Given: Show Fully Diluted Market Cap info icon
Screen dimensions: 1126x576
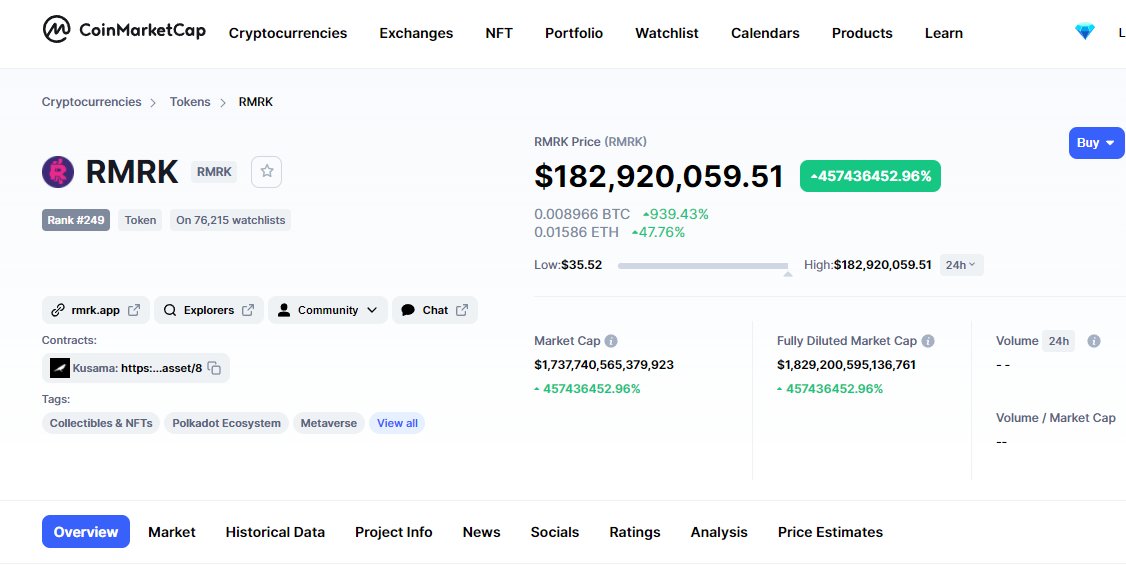Looking at the screenshot, I should tap(928, 341).
